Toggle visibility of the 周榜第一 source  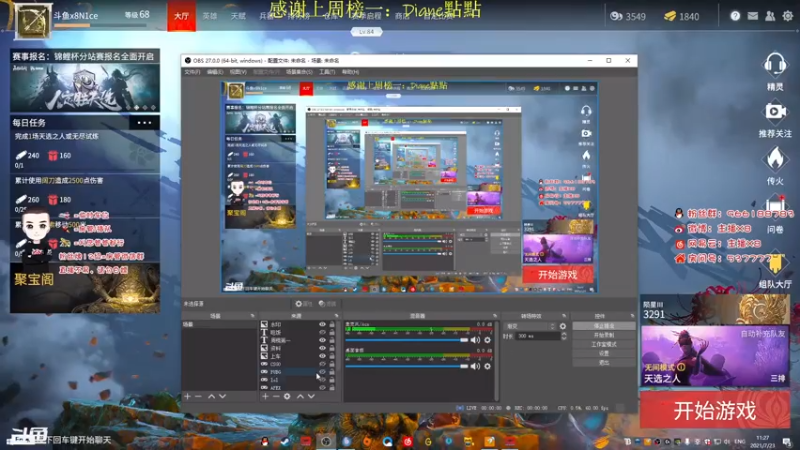point(322,340)
